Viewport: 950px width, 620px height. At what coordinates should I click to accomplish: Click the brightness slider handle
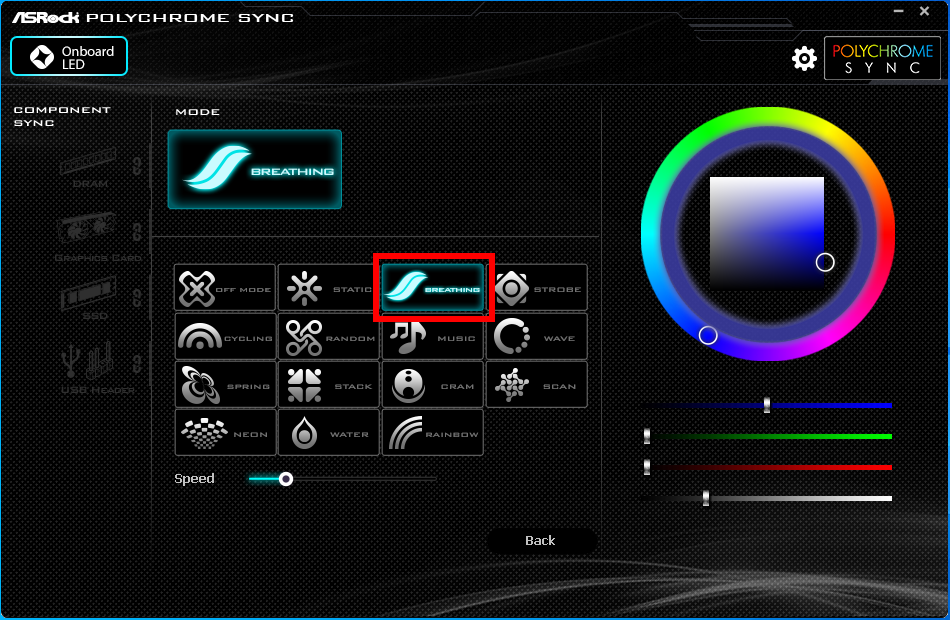click(706, 498)
